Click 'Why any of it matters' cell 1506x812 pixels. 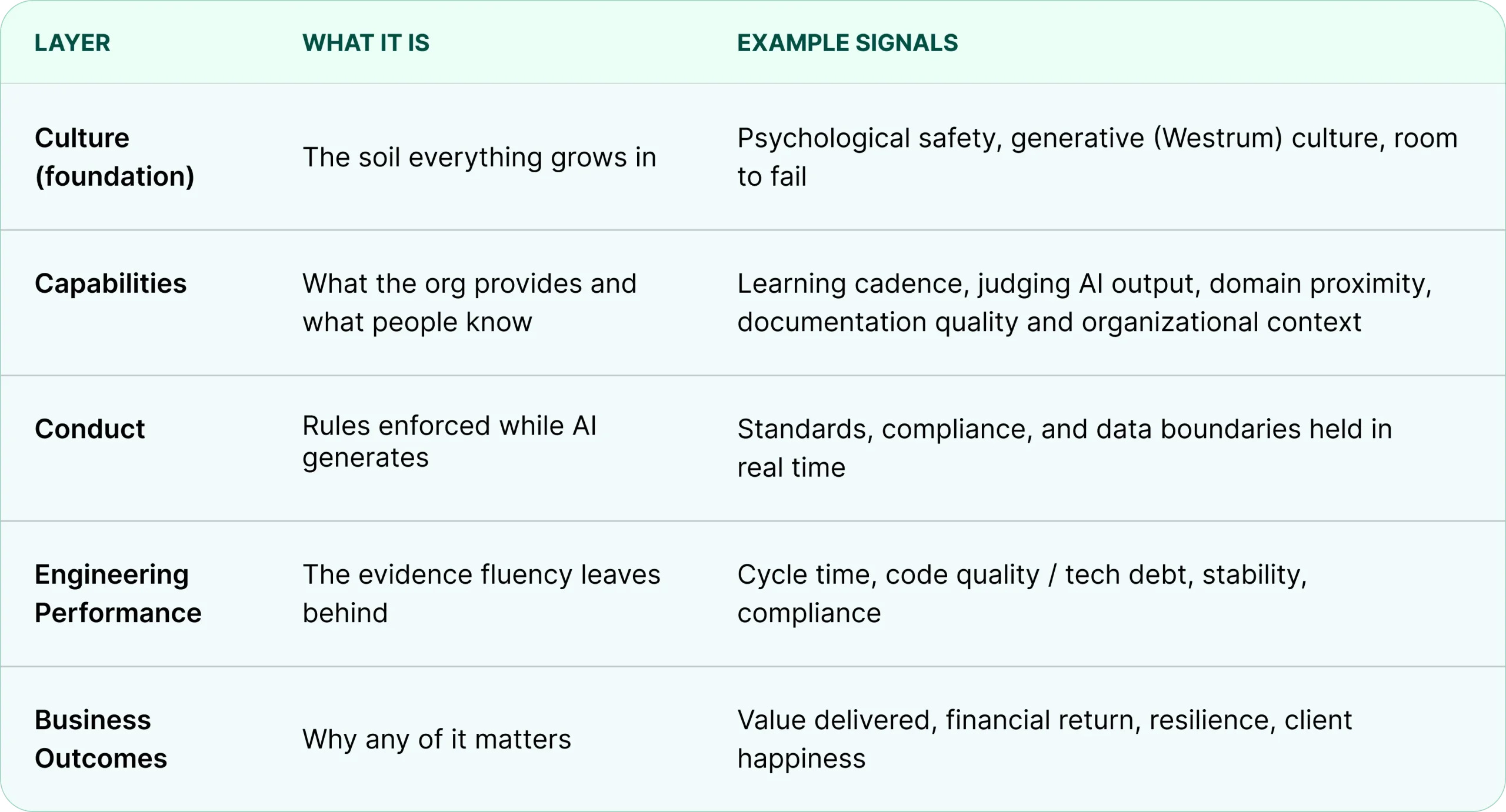coord(437,739)
